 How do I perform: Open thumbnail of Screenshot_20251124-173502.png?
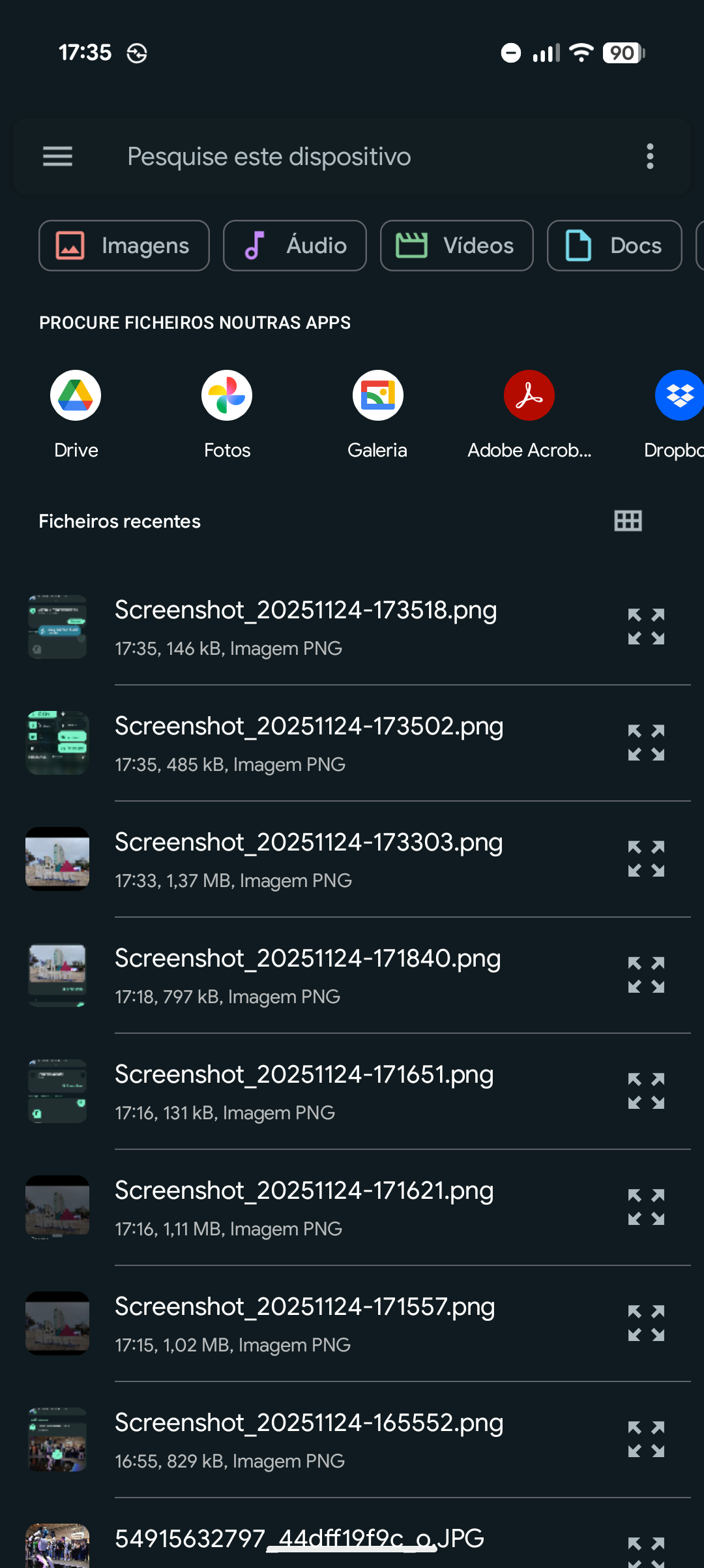pyautogui.click(x=57, y=743)
